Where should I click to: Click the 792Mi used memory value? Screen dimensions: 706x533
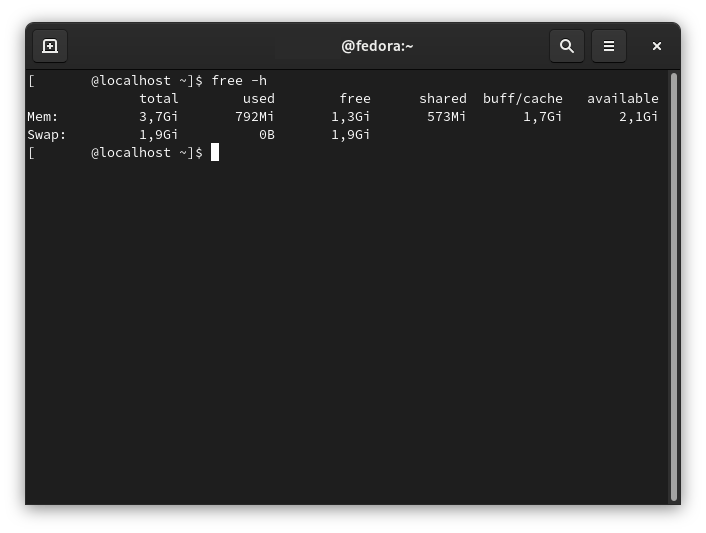[x=254, y=117]
